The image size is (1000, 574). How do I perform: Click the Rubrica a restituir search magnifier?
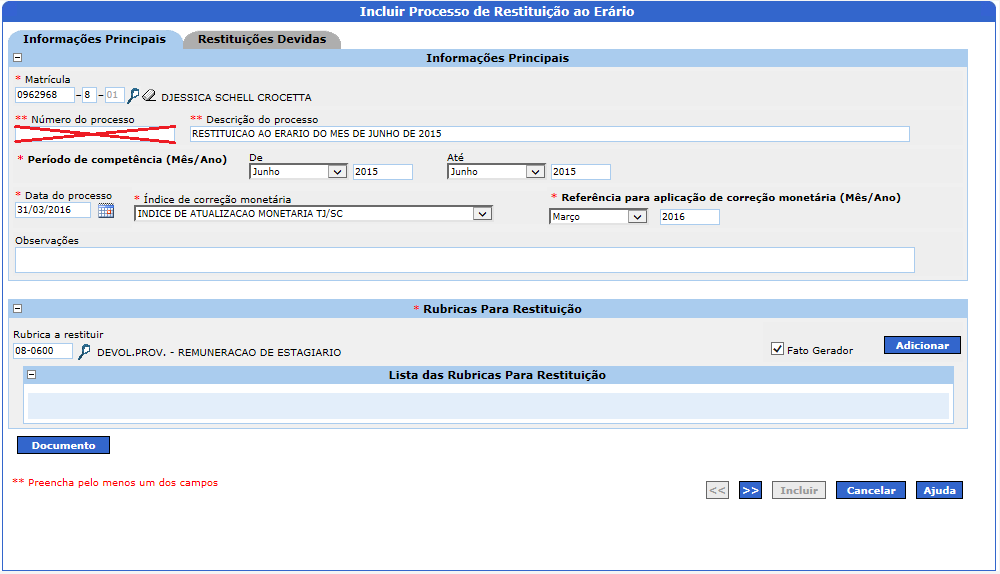(84, 351)
